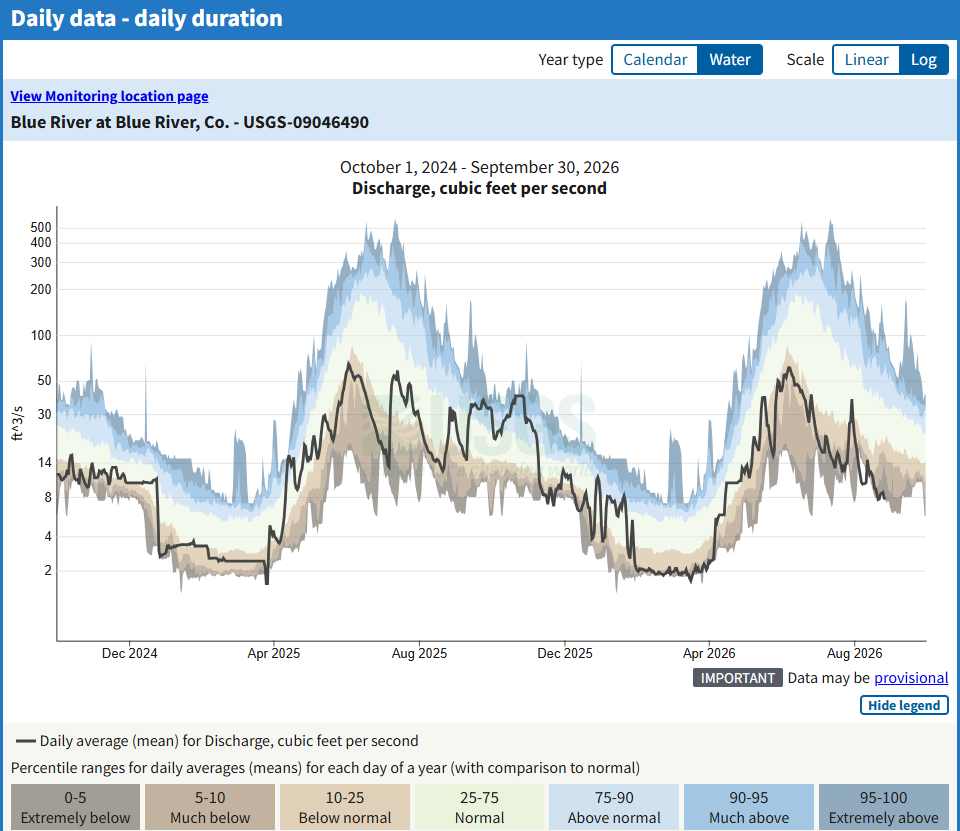This screenshot has height=831, width=960.
Task: Click the Aug 2025 axis label
Action: [419, 653]
